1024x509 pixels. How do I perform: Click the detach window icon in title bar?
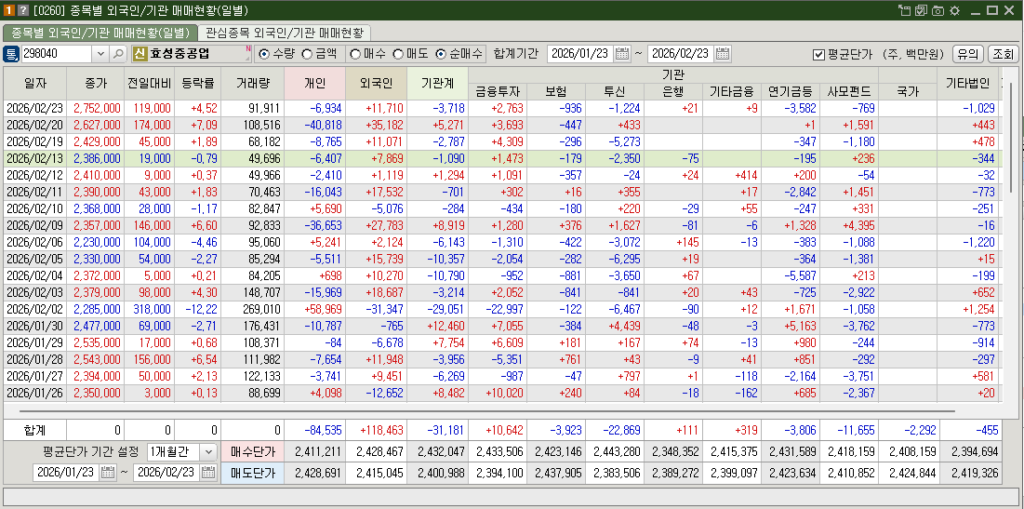[903, 9]
